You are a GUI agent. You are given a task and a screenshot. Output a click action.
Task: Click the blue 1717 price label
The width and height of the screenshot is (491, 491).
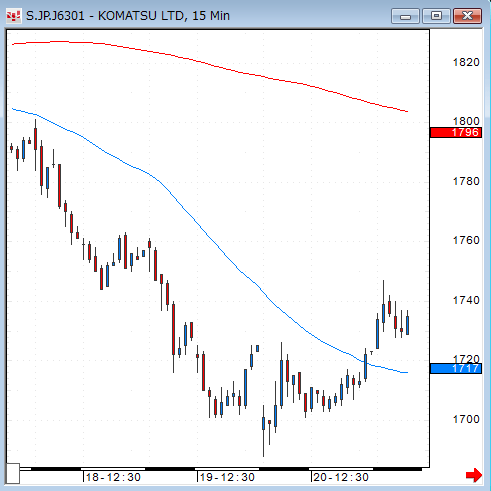pyautogui.click(x=456, y=368)
